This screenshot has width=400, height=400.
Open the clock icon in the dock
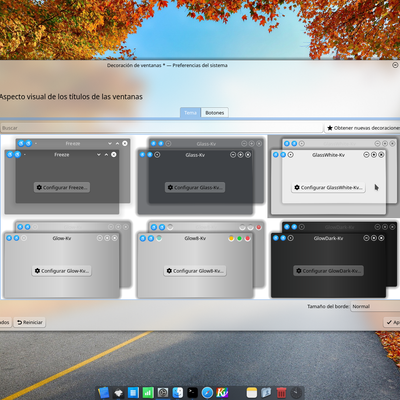(296, 393)
